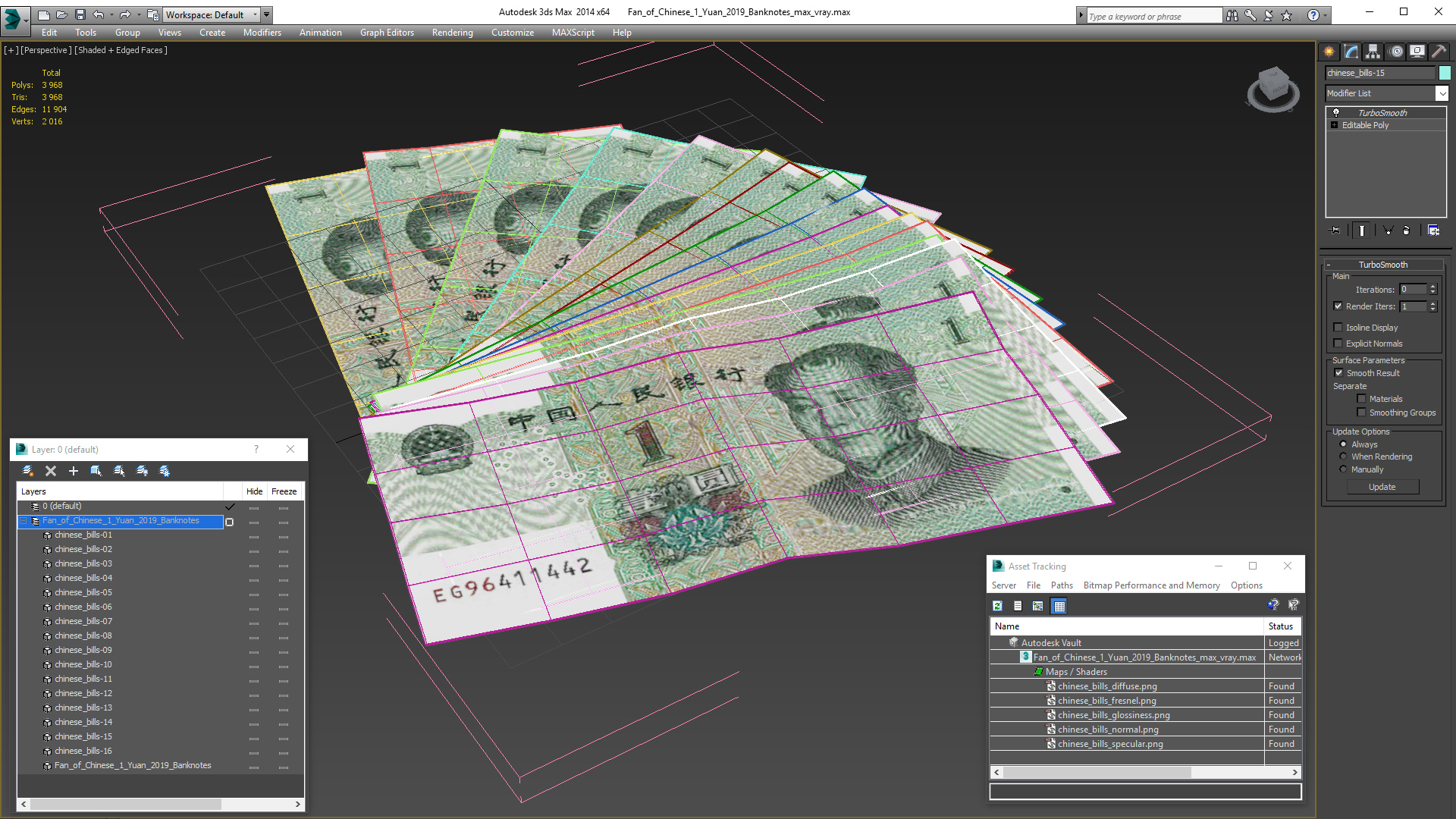Collapse the Fan_of_Chinese_1_Yuan_2019_Banknotes layer tree
Image resolution: width=1456 pixels, height=819 pixels.
(x=24, y=521)
